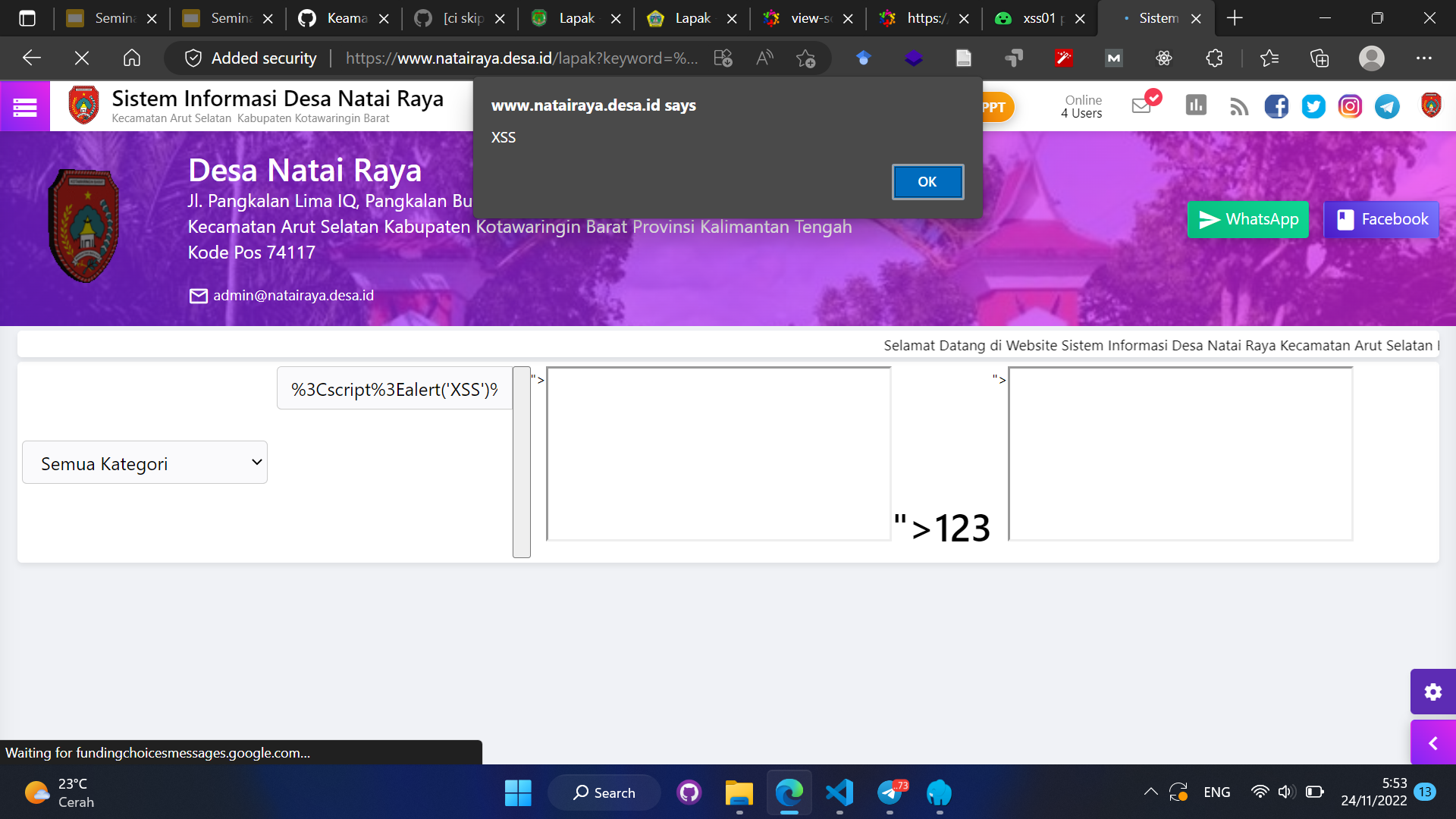Click the RSS feed icon in the header

pos(1239,106)
